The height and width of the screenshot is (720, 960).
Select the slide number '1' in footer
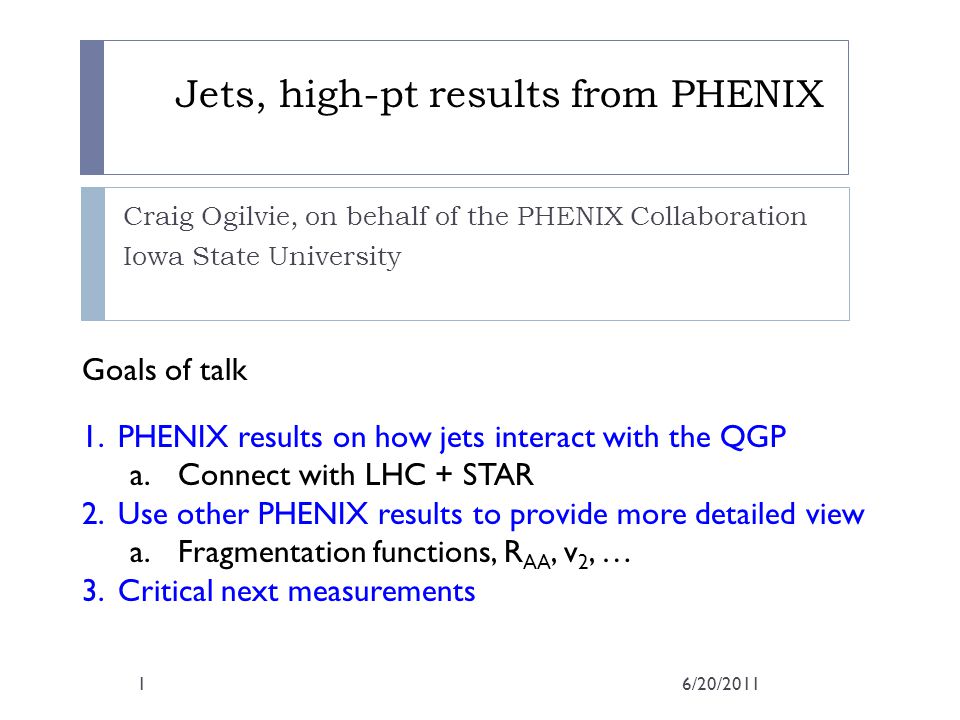[x=141, y=684]
